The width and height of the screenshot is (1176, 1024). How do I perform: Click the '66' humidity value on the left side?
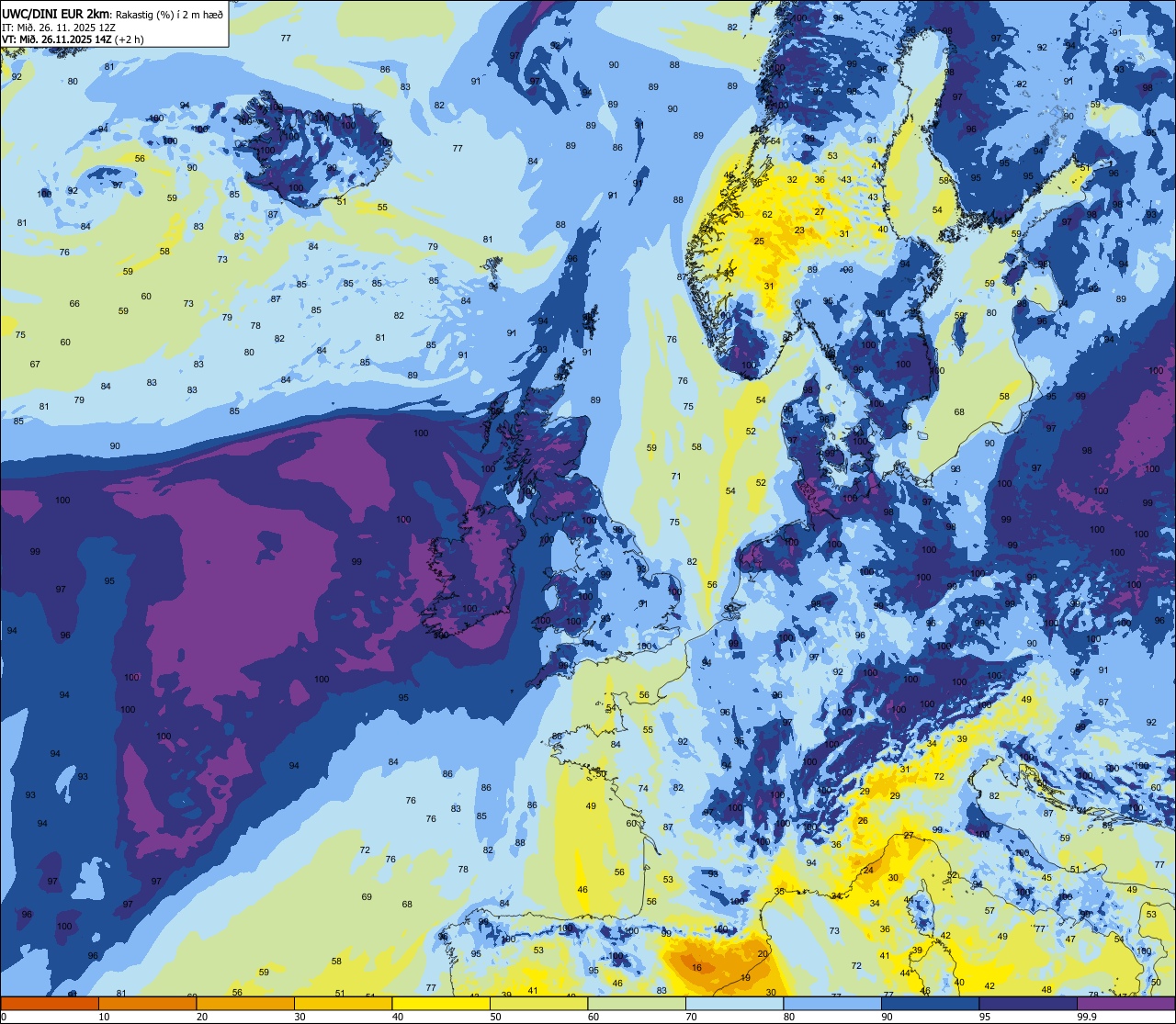pyautogui.click(x=74, y=304)
